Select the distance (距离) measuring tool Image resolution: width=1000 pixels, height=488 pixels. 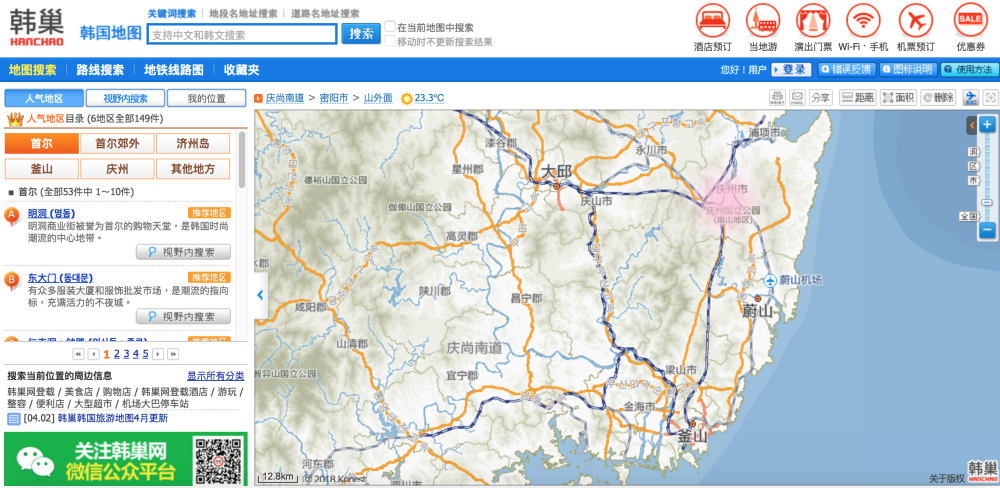tap(857, 98)
